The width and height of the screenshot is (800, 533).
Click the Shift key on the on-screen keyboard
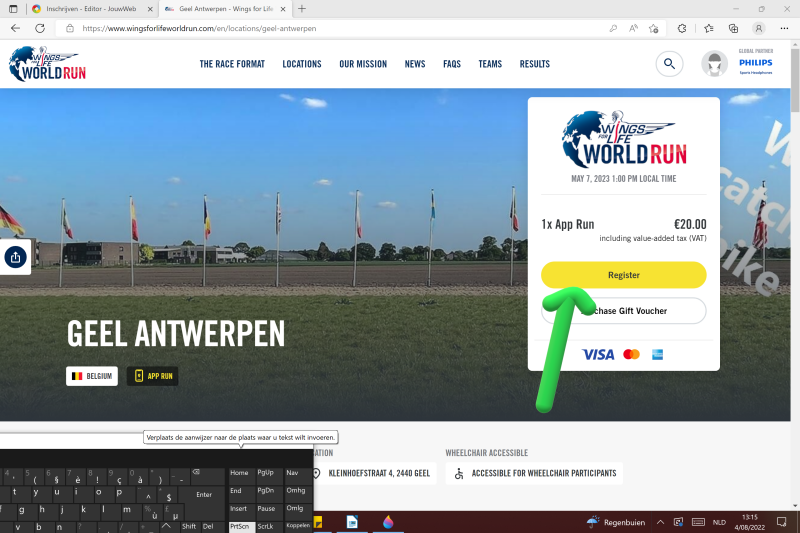(189, 526)
